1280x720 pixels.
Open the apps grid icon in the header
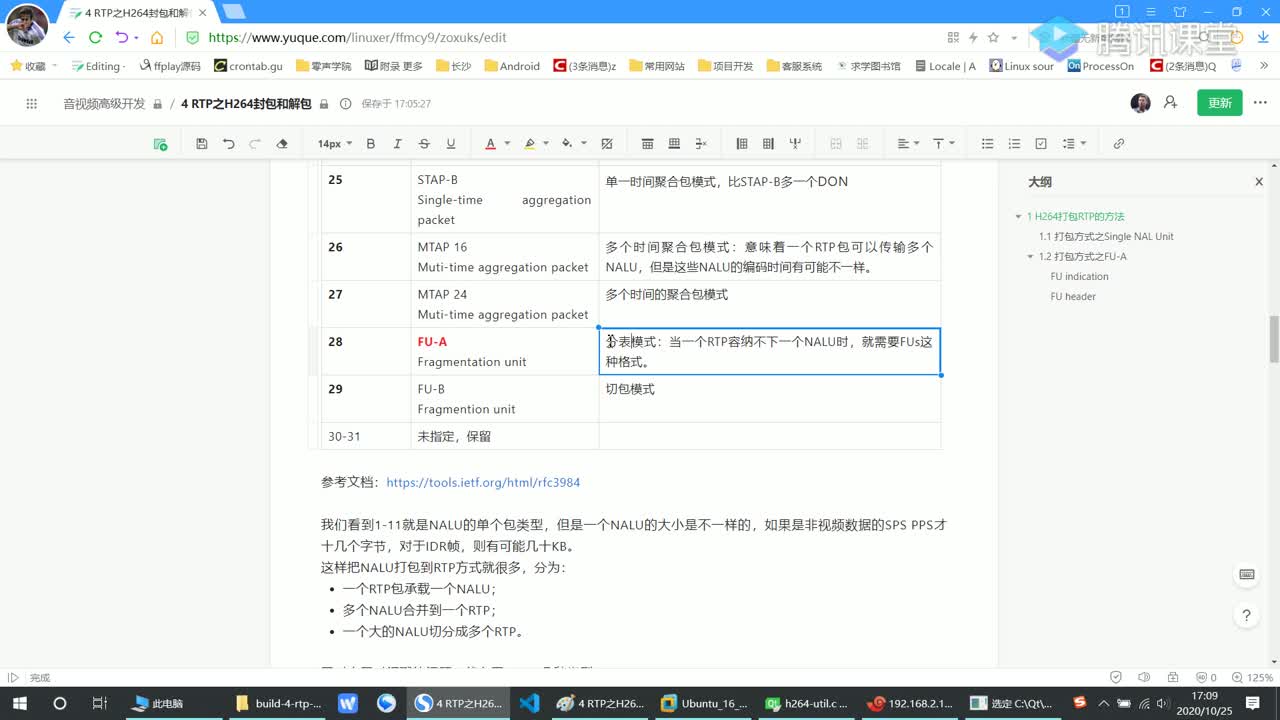(x=31, y=103)
